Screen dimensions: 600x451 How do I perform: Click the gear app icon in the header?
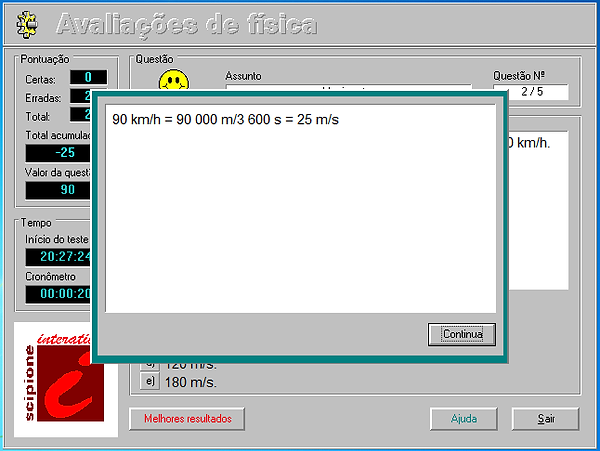click(27, 24)
